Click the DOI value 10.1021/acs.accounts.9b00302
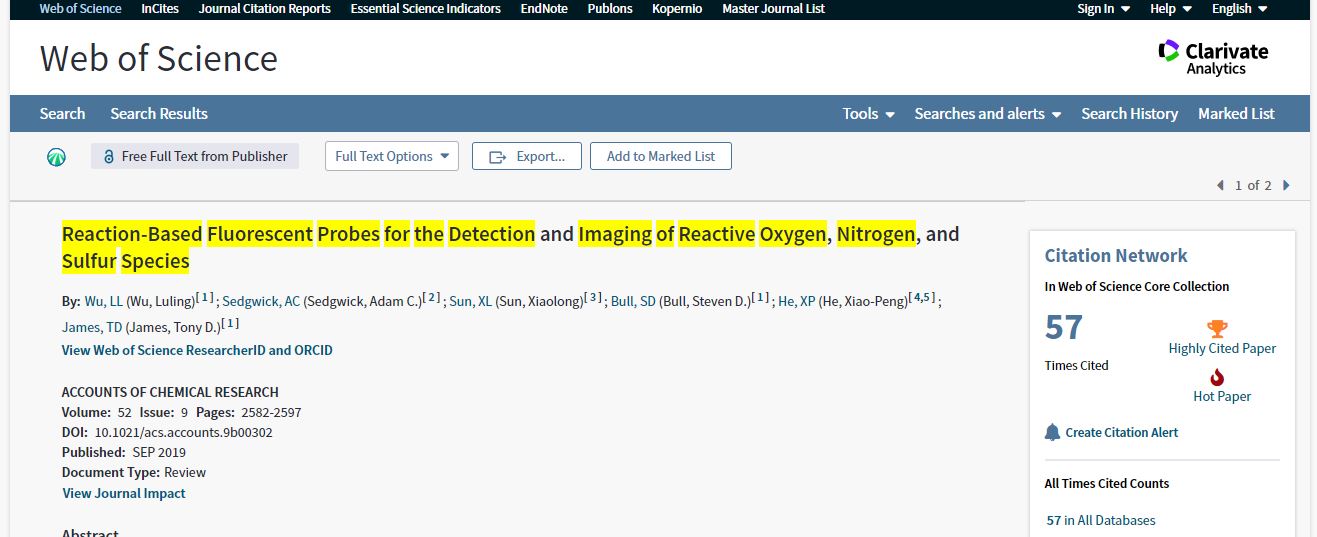Viewport: 1317px width, 537px height. click(x=183, y=432)
